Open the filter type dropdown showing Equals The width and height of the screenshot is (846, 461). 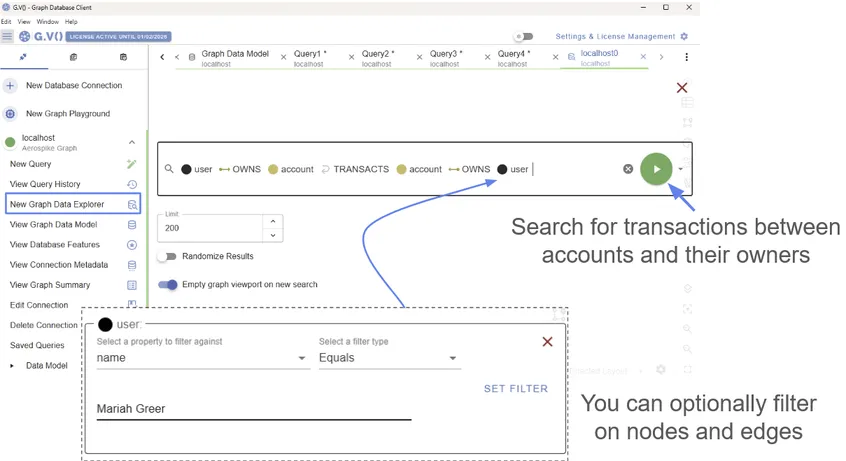coord(453,358)
